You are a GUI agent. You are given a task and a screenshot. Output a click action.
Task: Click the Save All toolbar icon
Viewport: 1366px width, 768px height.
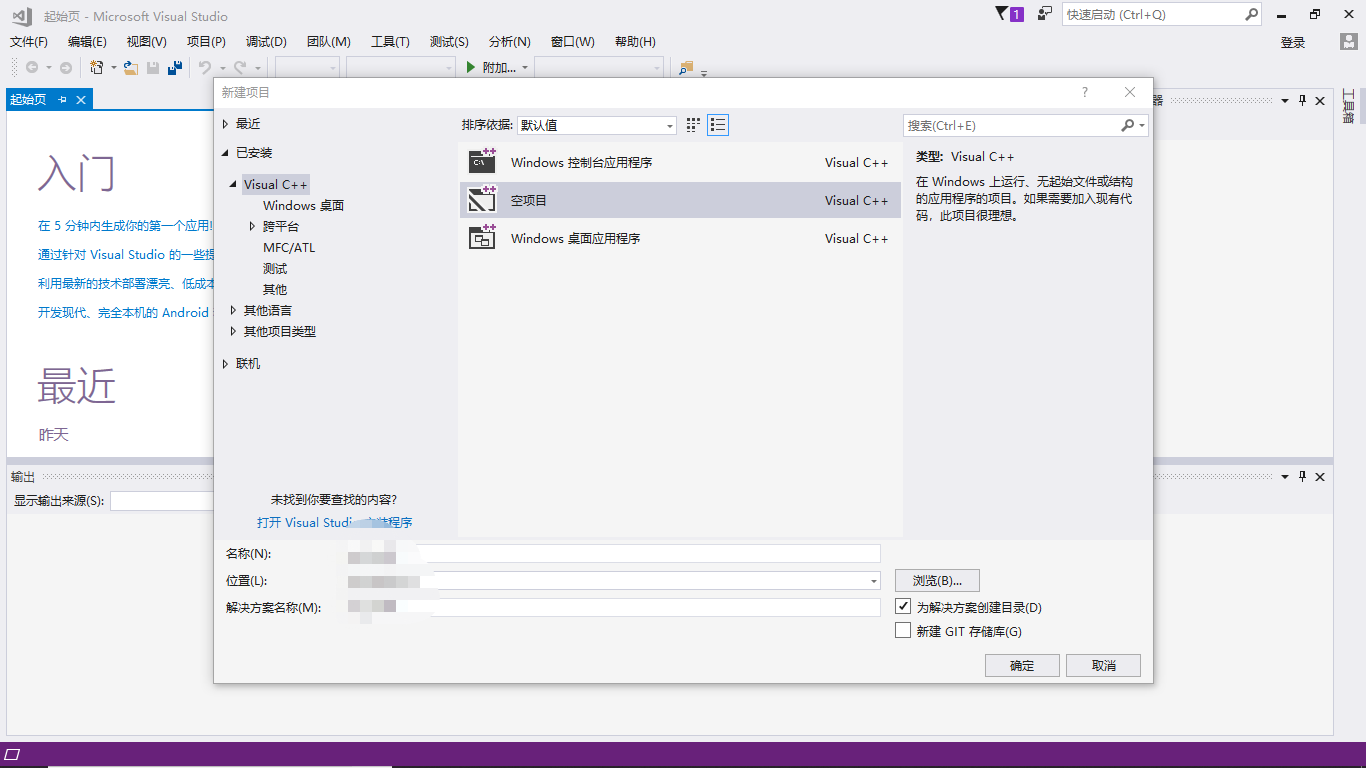[x=174, y=66]
